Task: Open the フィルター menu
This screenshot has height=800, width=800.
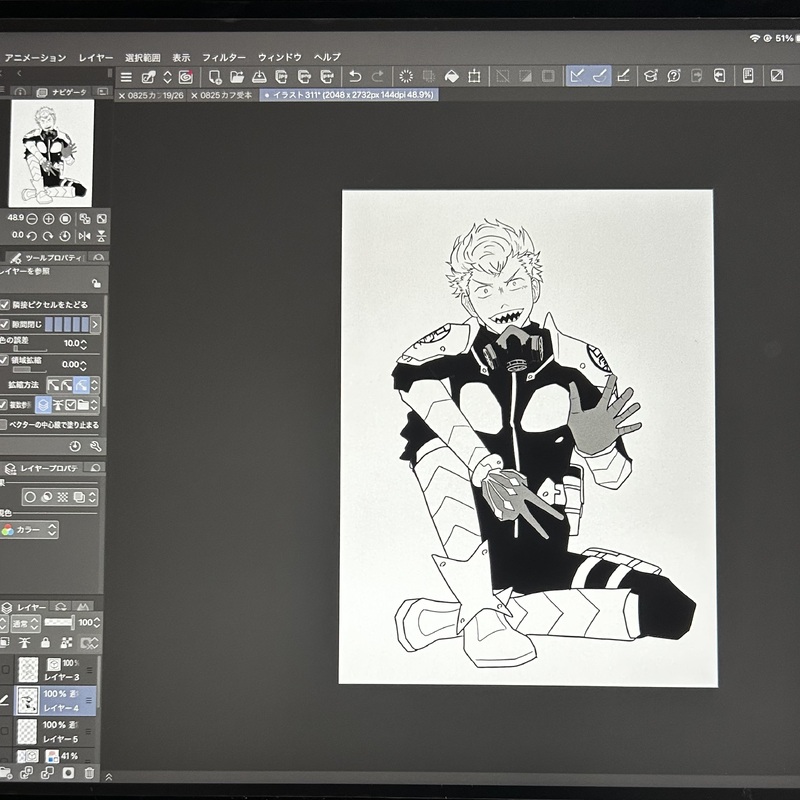Action: [x=223, y=58]
